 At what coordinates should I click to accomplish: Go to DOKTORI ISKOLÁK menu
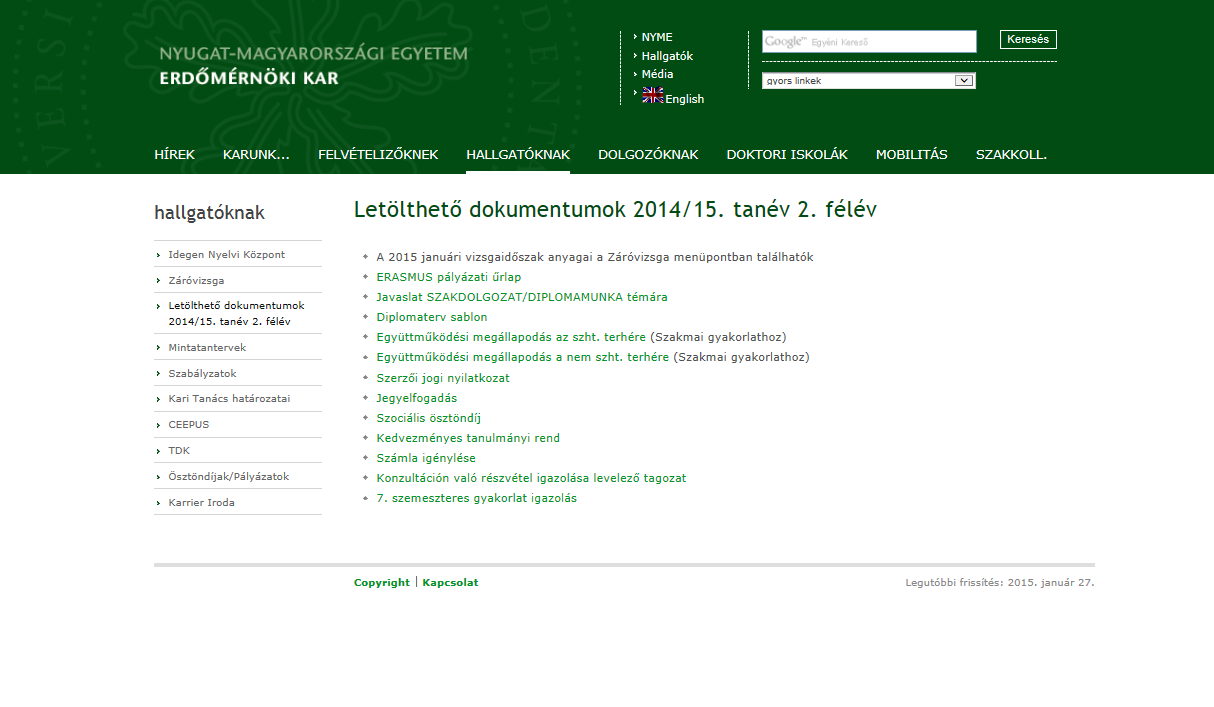coord(787,154)
